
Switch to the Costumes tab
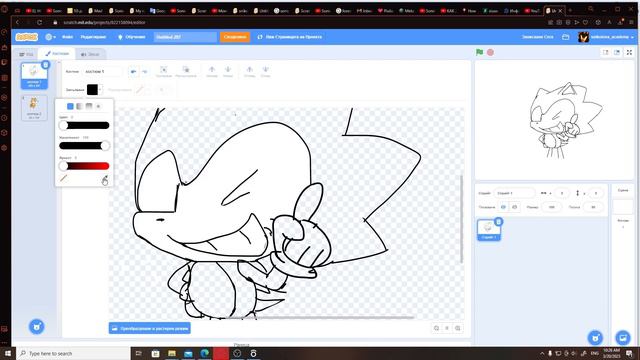57,53
